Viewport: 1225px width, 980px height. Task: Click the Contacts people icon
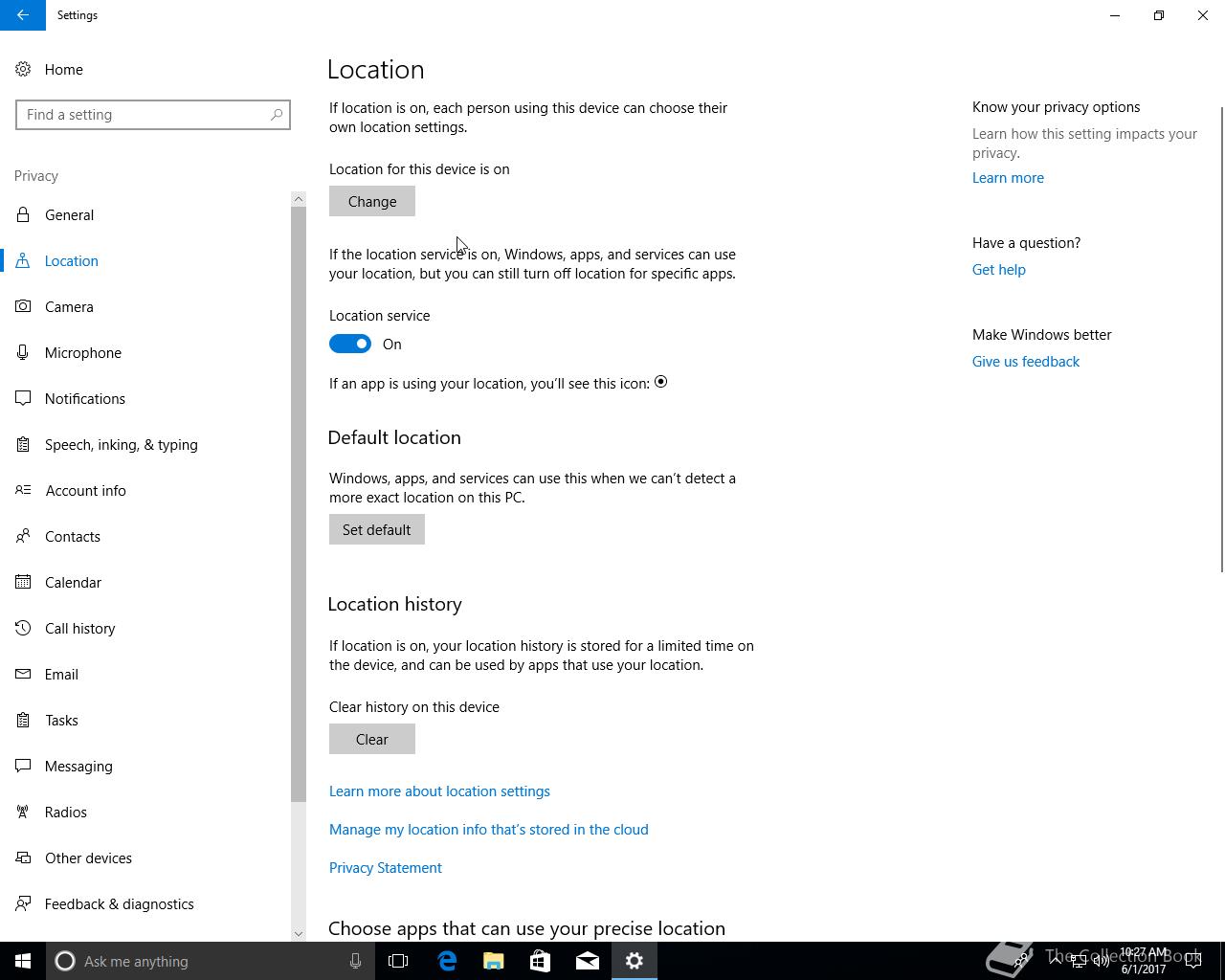coord(23,537)
